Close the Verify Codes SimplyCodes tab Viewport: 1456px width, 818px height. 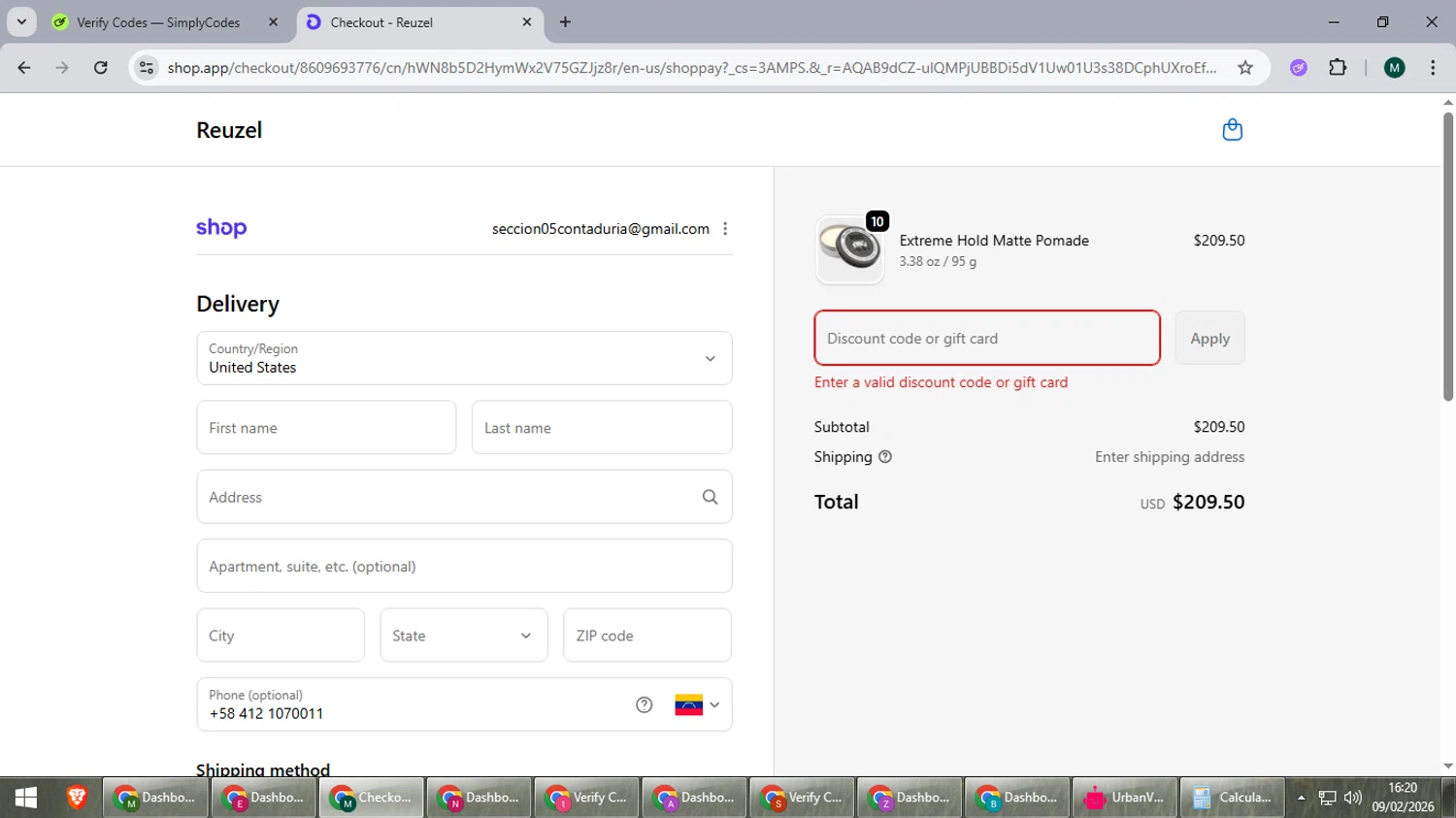(x=273, y=22)
